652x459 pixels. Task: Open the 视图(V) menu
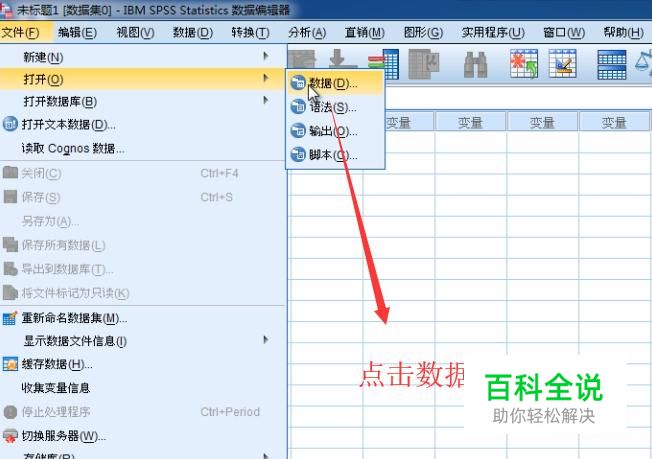pos(135,32)
